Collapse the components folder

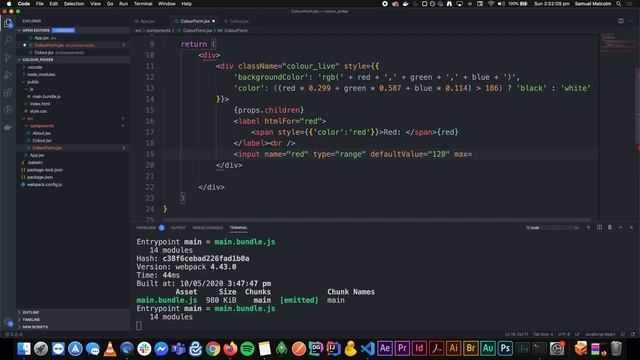point(42,126)
